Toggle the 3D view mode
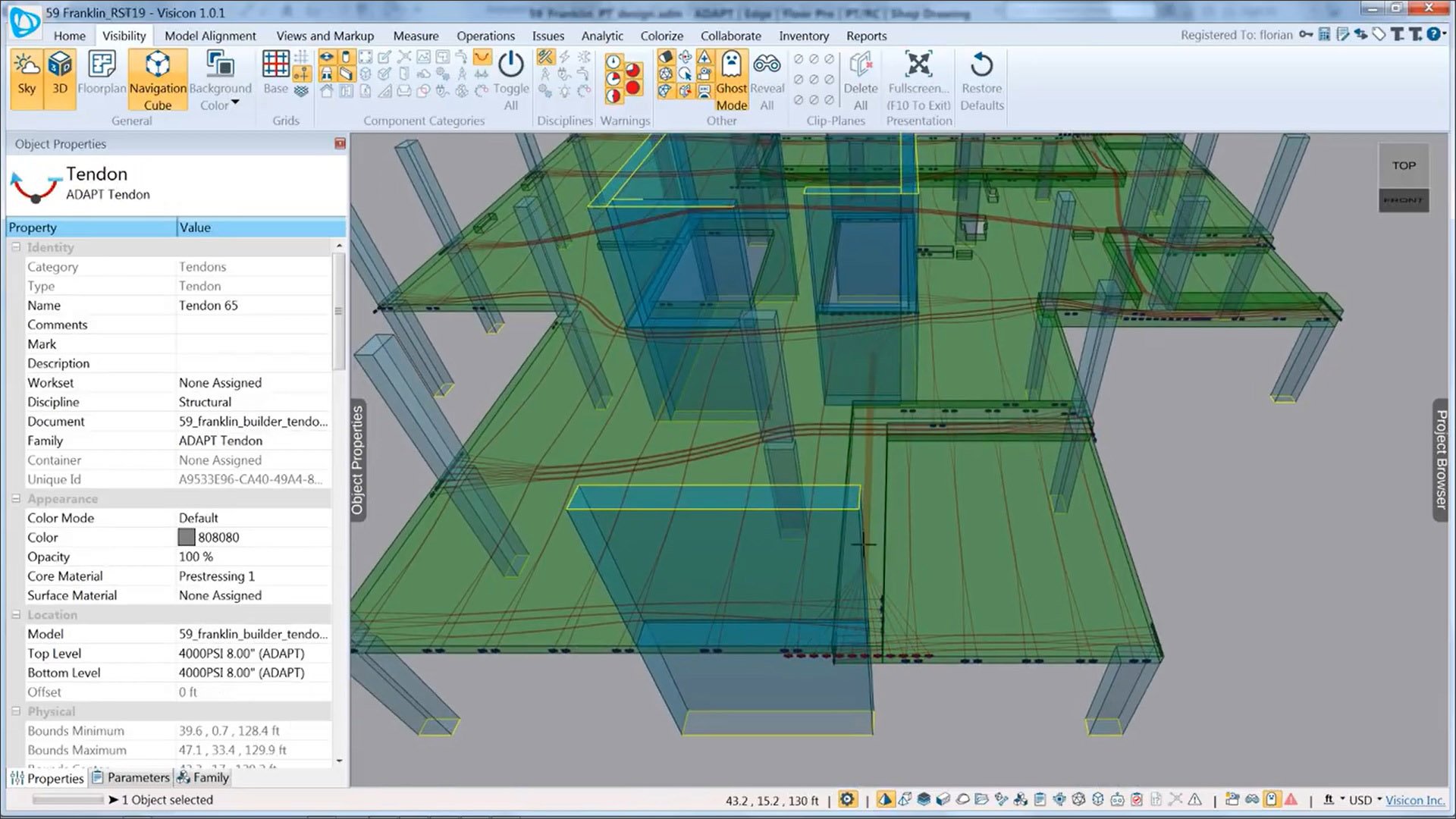This screenshot has height=819, width=1456. [60, 78]
